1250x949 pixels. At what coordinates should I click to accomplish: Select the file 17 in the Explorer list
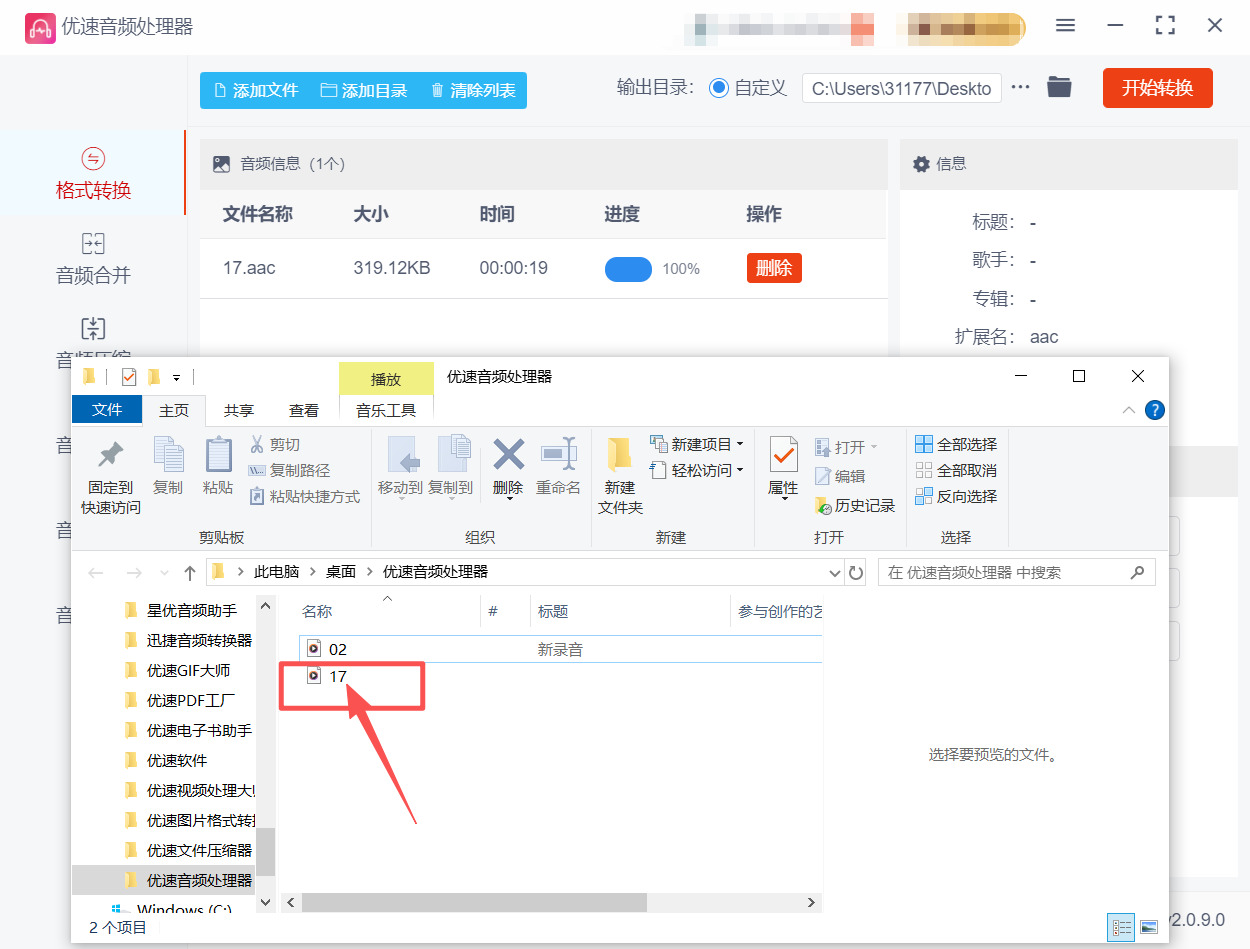(339, 676)
